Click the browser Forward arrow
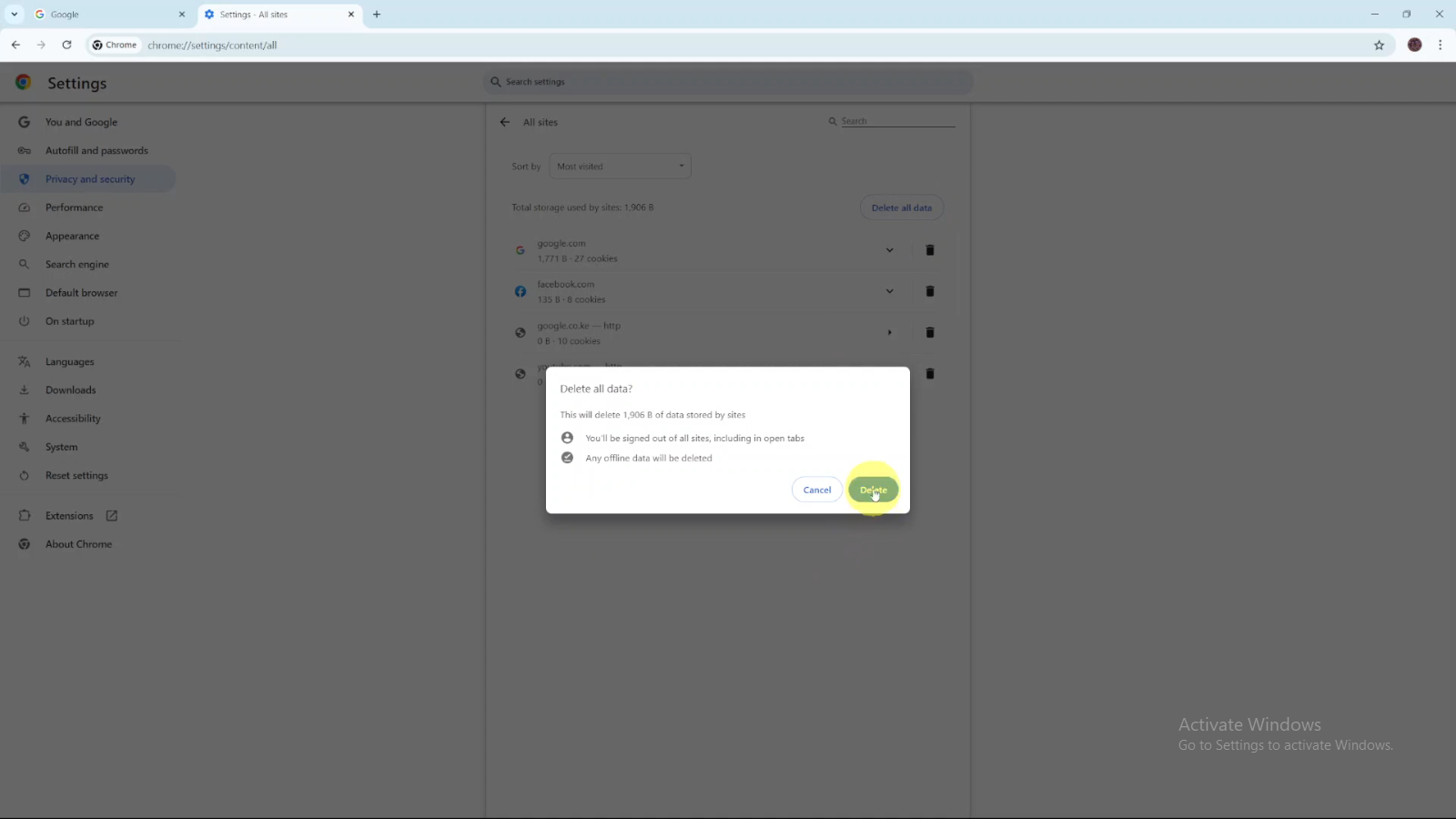Viewport: 1456px width, 819px height. pos(41,45)
